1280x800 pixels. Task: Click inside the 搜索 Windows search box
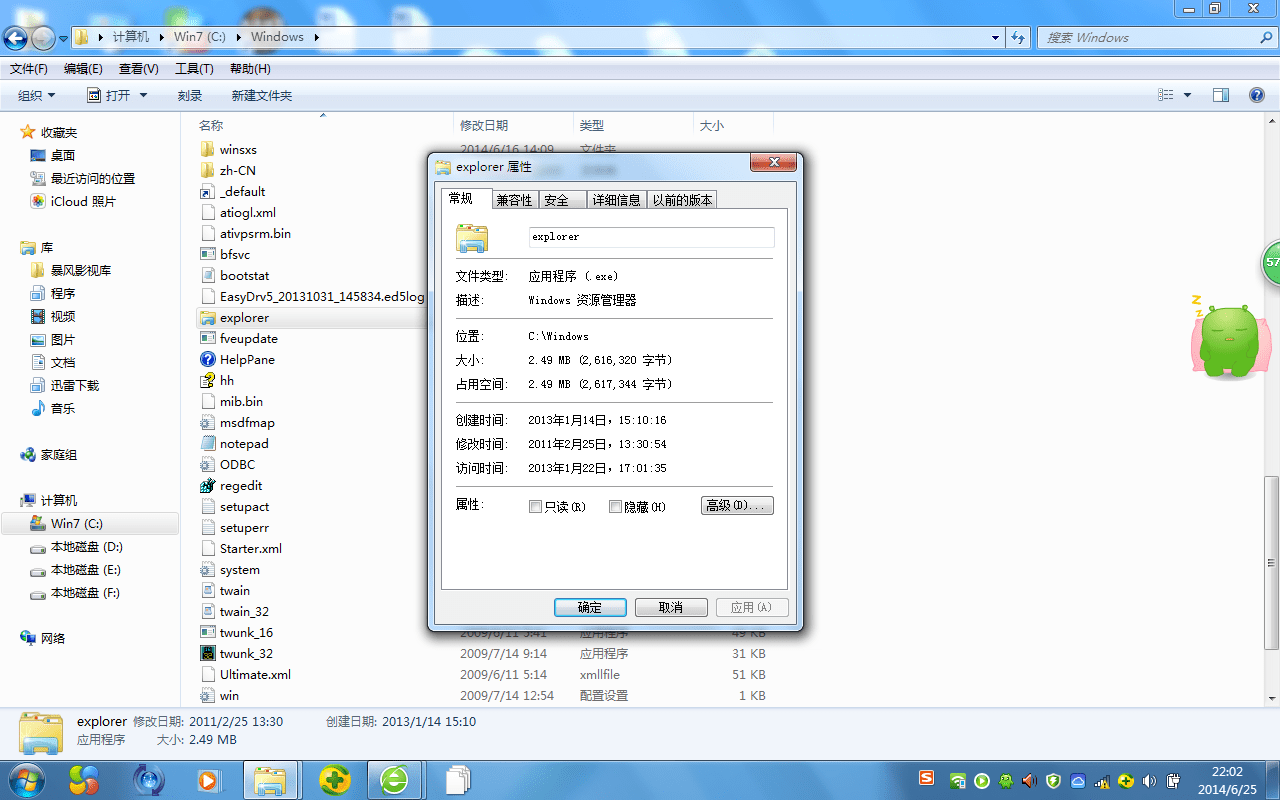(1150, 37)
